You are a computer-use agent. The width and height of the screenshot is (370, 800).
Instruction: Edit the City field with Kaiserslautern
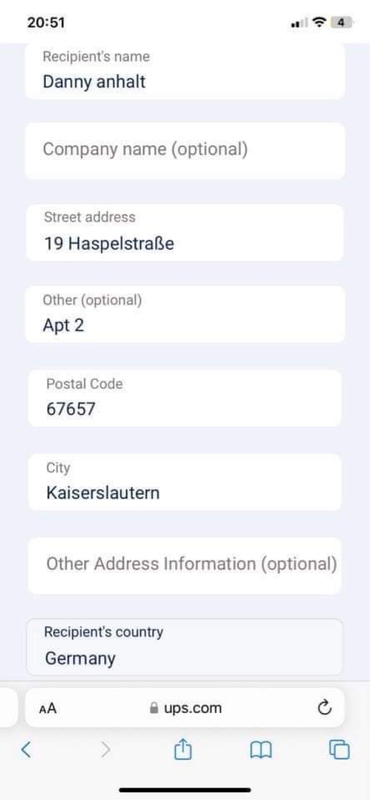tap(185, 482)
